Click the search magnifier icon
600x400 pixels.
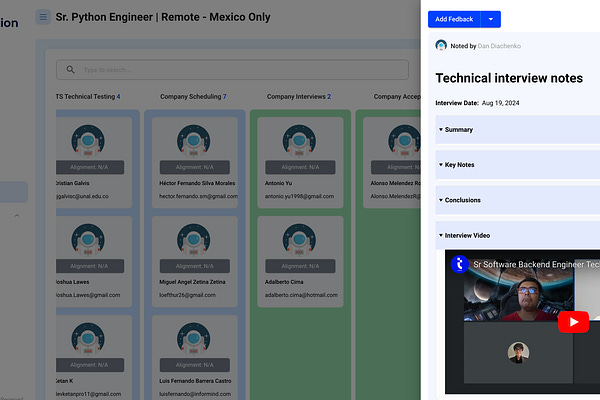(70, 70)
